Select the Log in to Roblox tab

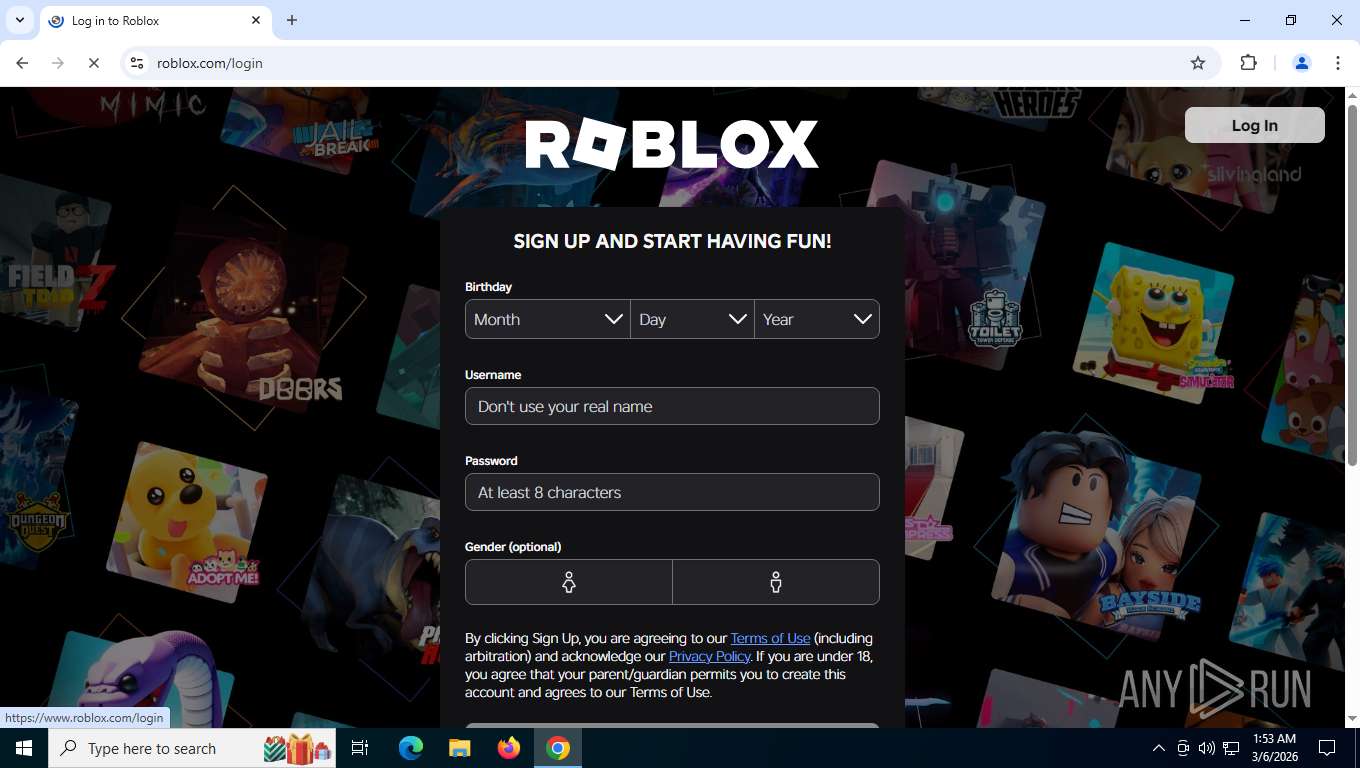[155, 20]
